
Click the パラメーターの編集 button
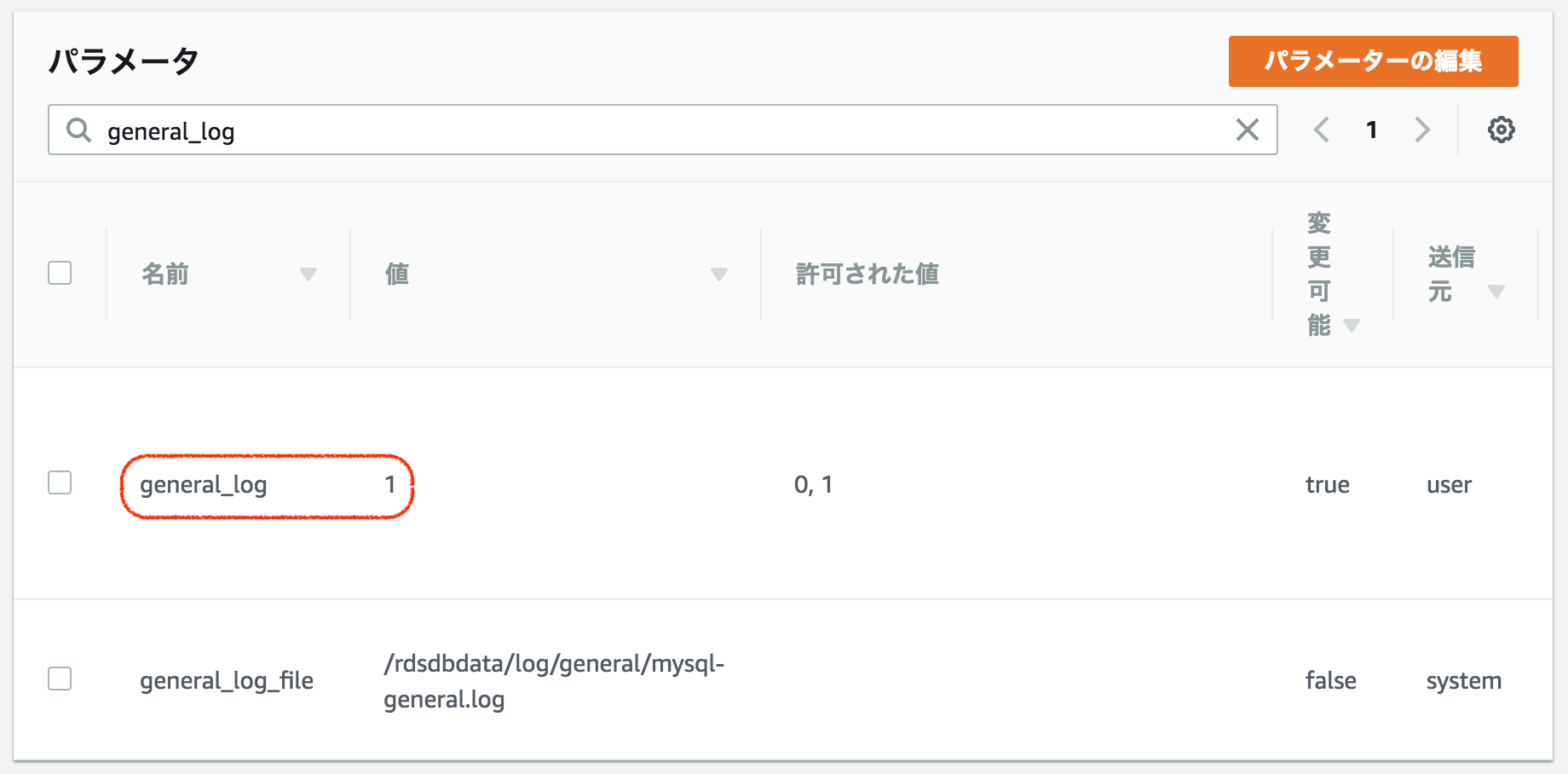(1373, 61)
